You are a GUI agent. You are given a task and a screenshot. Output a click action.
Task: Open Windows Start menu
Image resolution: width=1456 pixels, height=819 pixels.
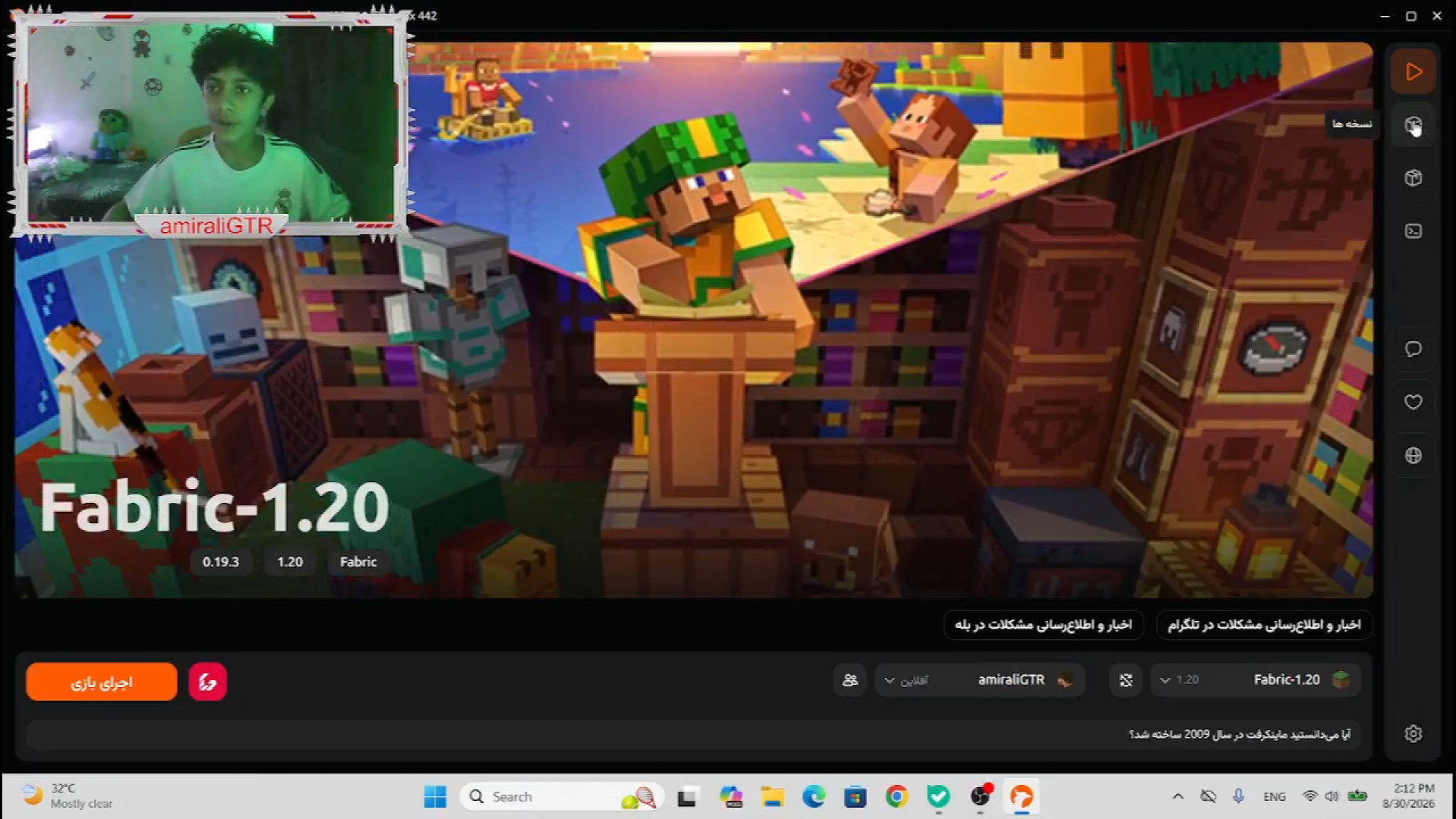click(x=435, y=796)
